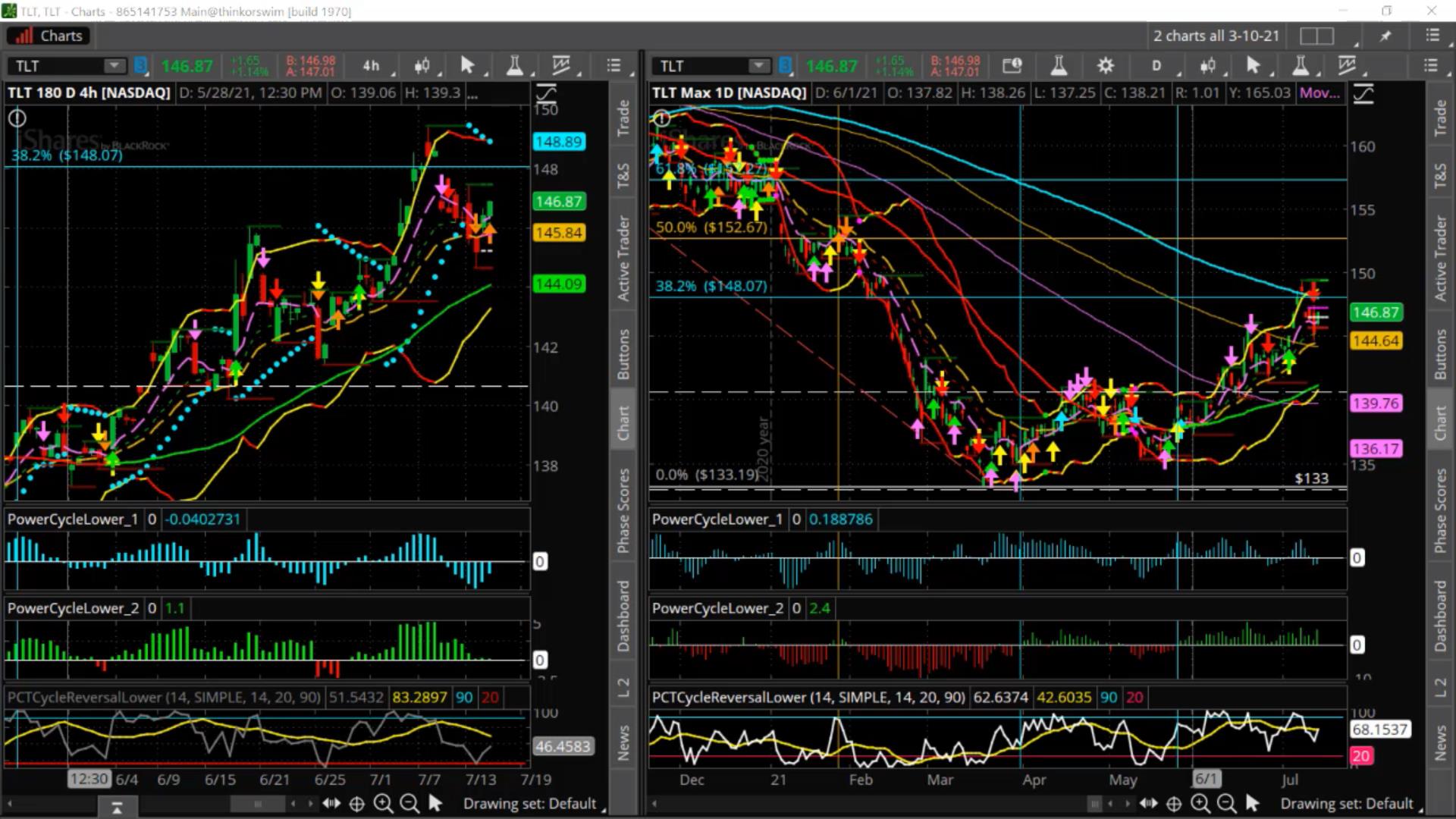Open the 4h timeframe selector on left chart
Viewport: 1456px width, 819px height.
pyautogui.click(x=371, y=66)
